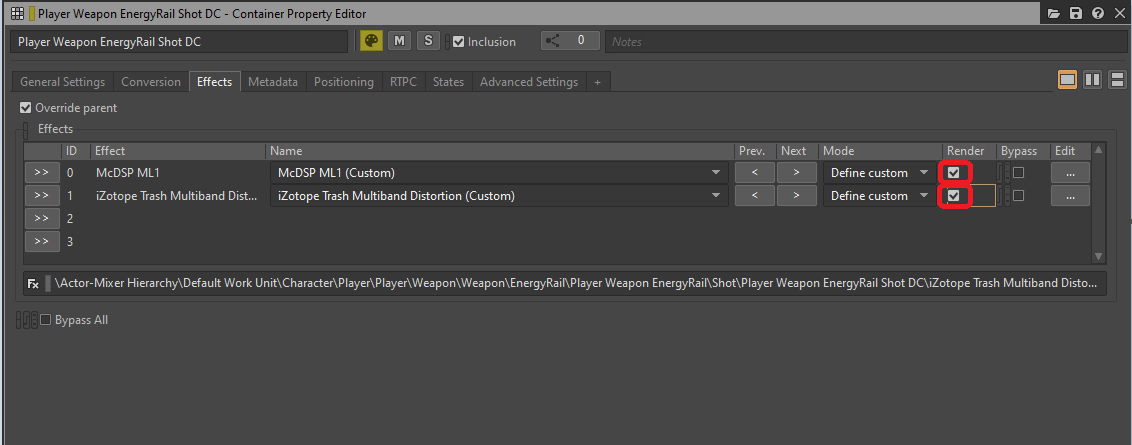Select the single panel layout icon
Viewport: 1132px width, 445px height.
pos(1068,79)
